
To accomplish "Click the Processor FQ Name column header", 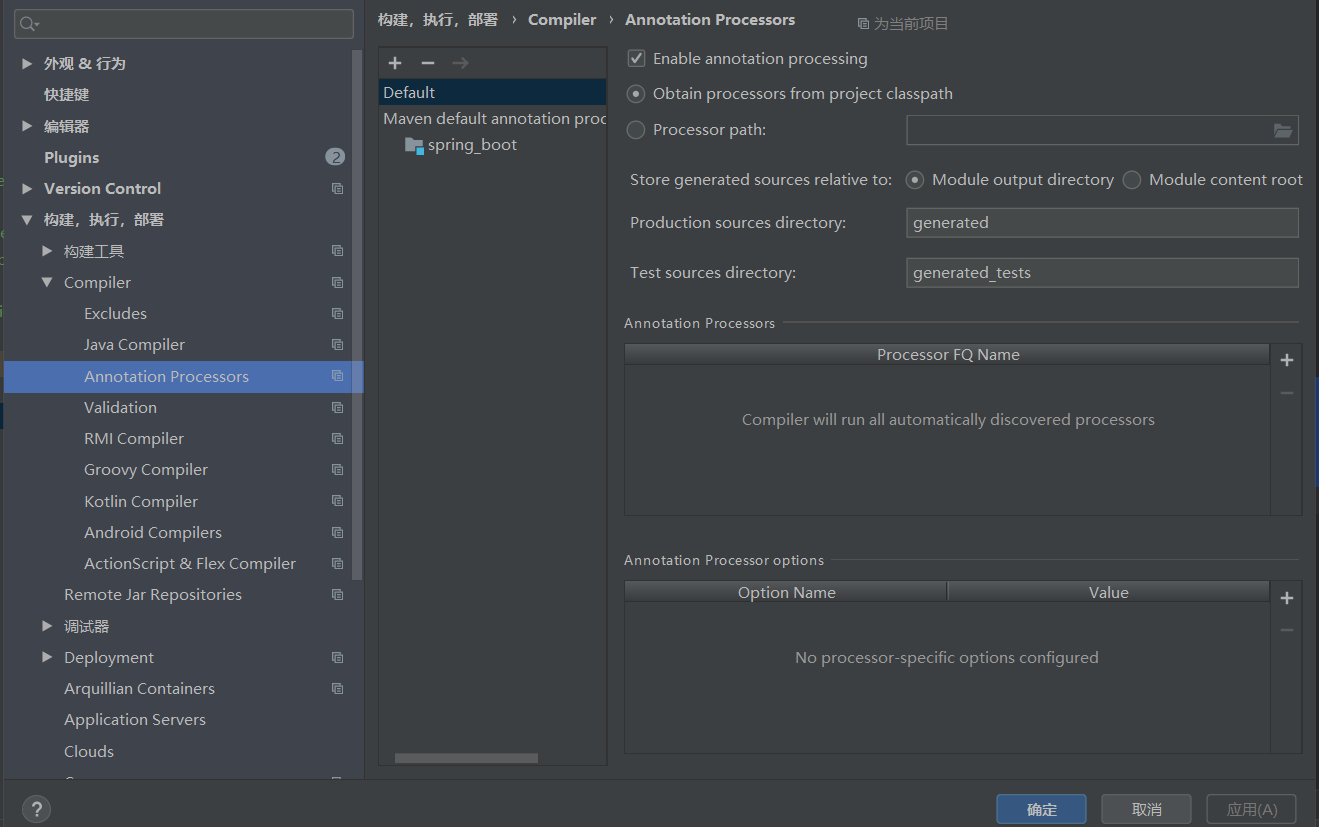I will pos(947,354).
